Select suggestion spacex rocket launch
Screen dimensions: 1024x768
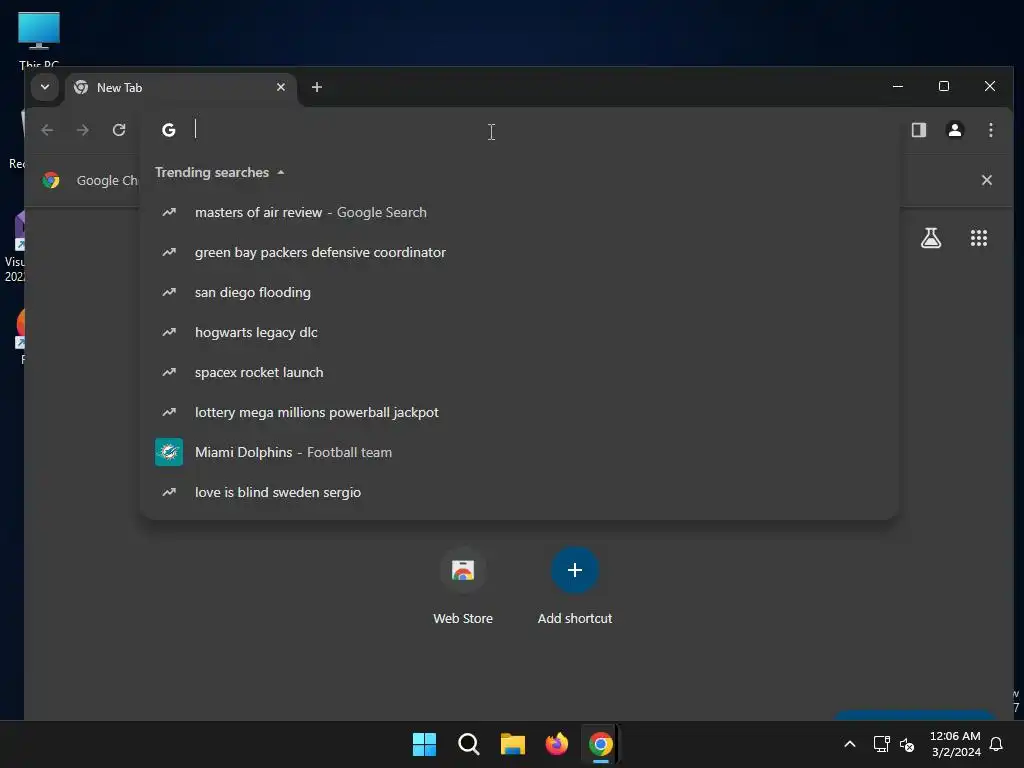point(519,372)
